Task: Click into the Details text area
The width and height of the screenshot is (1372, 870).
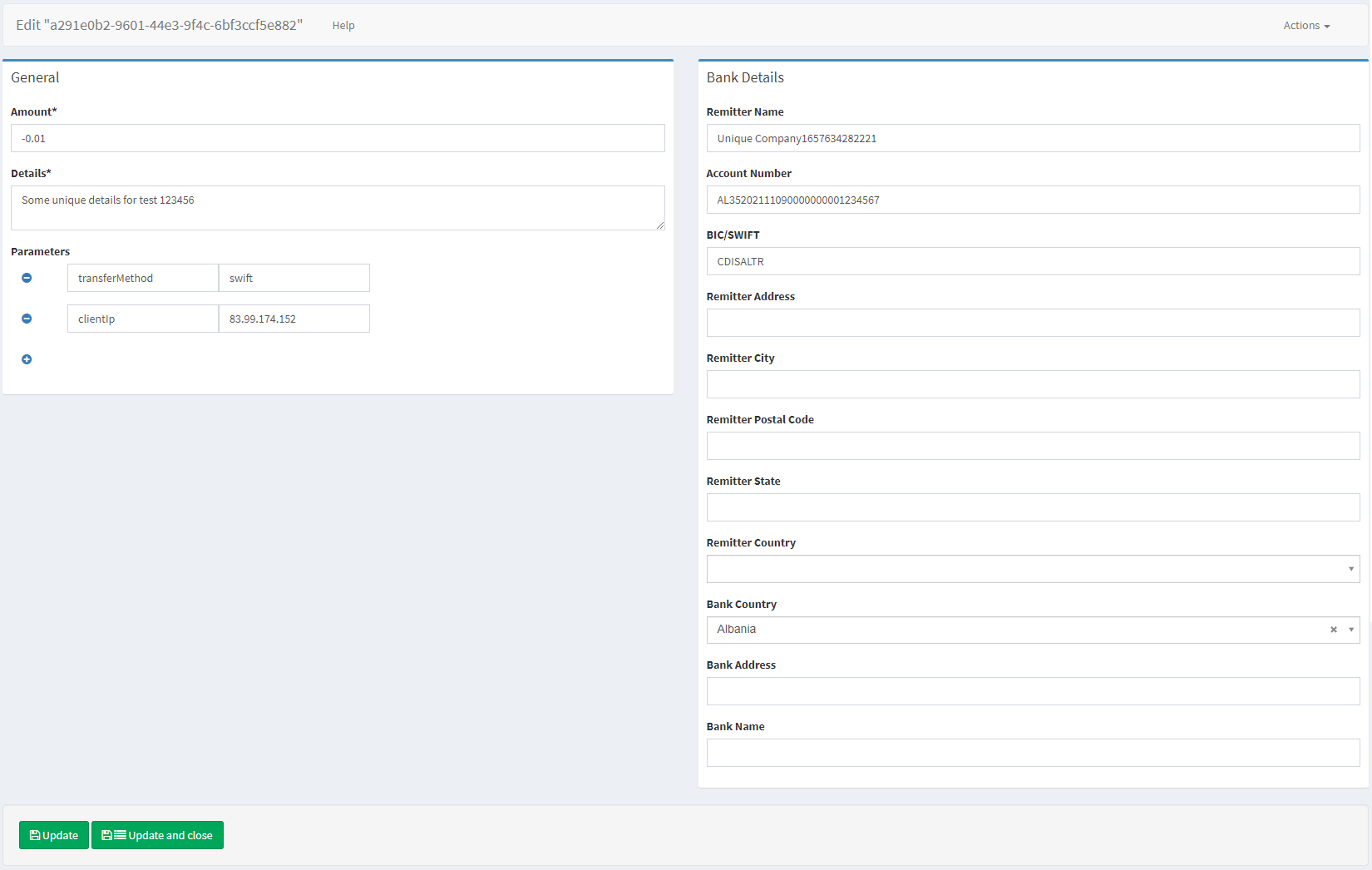Action: click(x=338, y=208)
